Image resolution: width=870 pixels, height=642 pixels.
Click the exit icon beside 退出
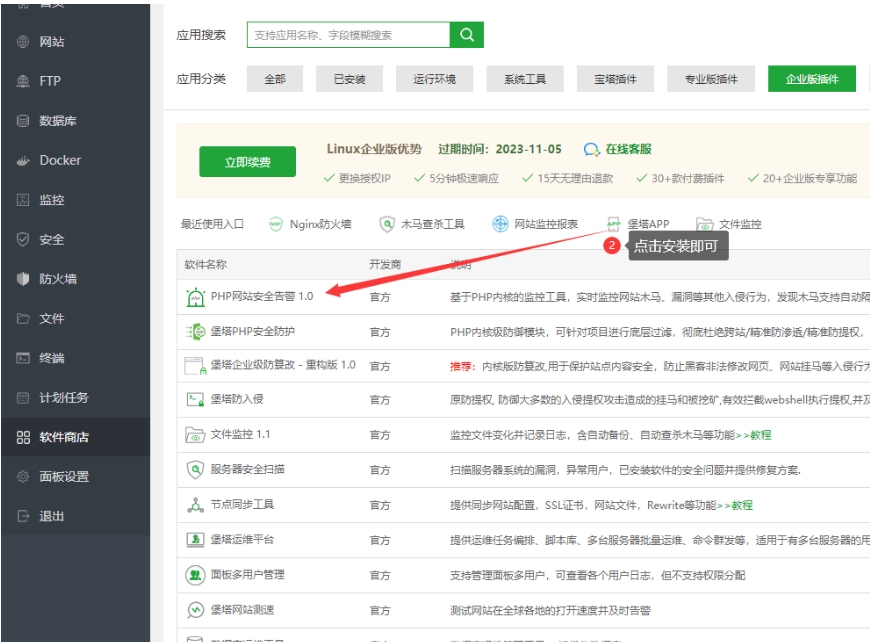[x=23, y=516]
